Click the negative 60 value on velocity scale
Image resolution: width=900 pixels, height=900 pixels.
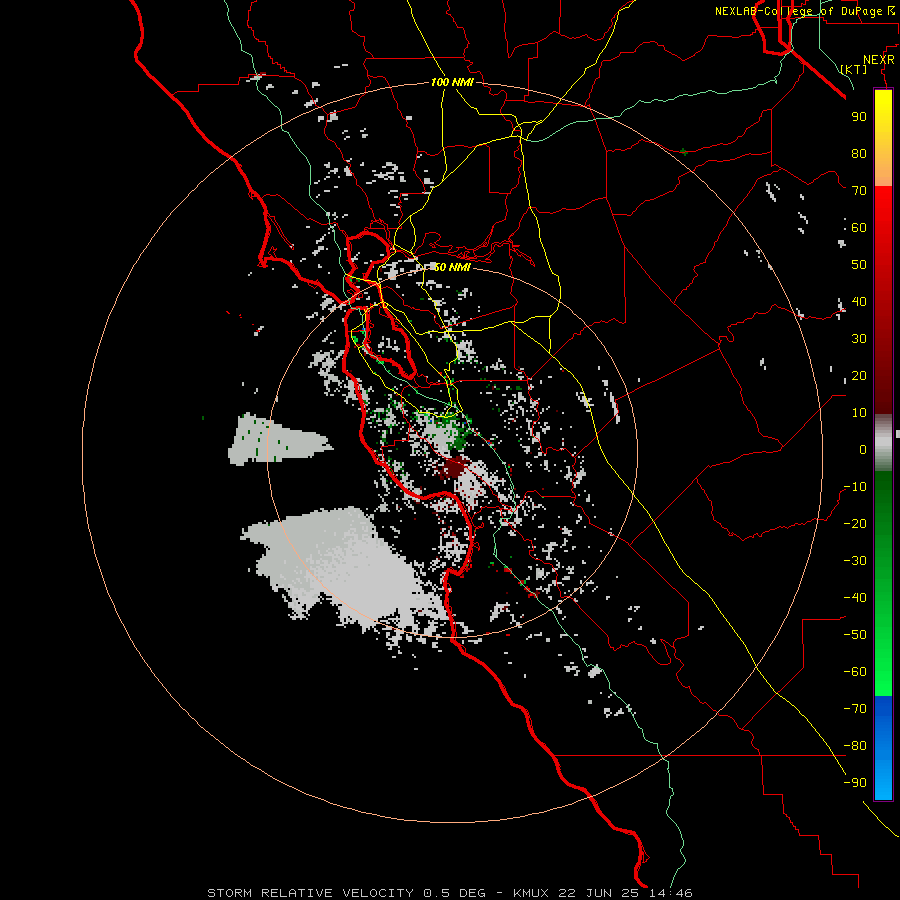[855, 672]
